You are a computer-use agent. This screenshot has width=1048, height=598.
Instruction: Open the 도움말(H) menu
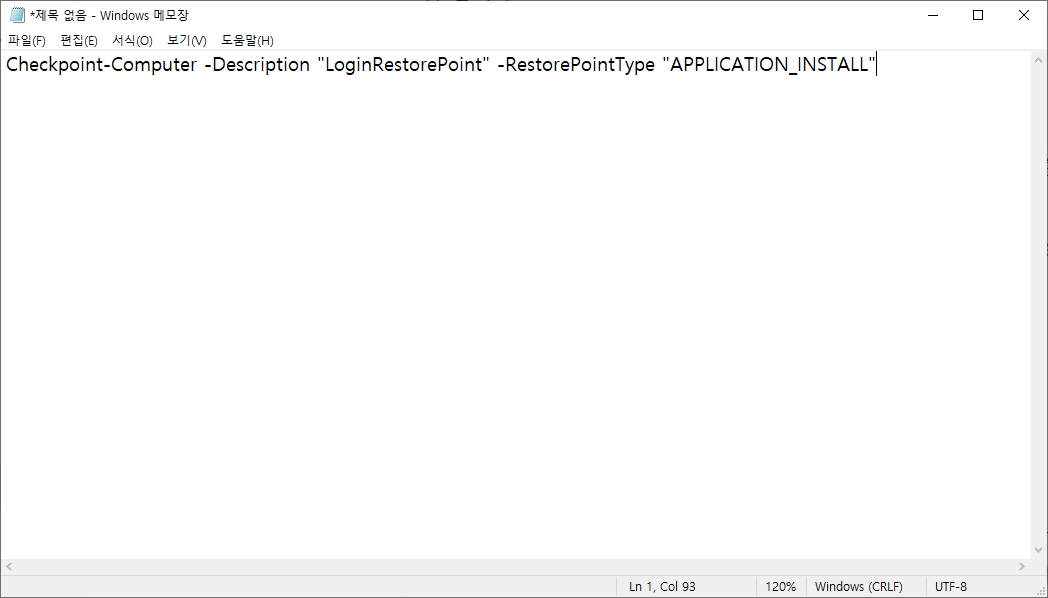pyautogui.click(x=247, y=41)
